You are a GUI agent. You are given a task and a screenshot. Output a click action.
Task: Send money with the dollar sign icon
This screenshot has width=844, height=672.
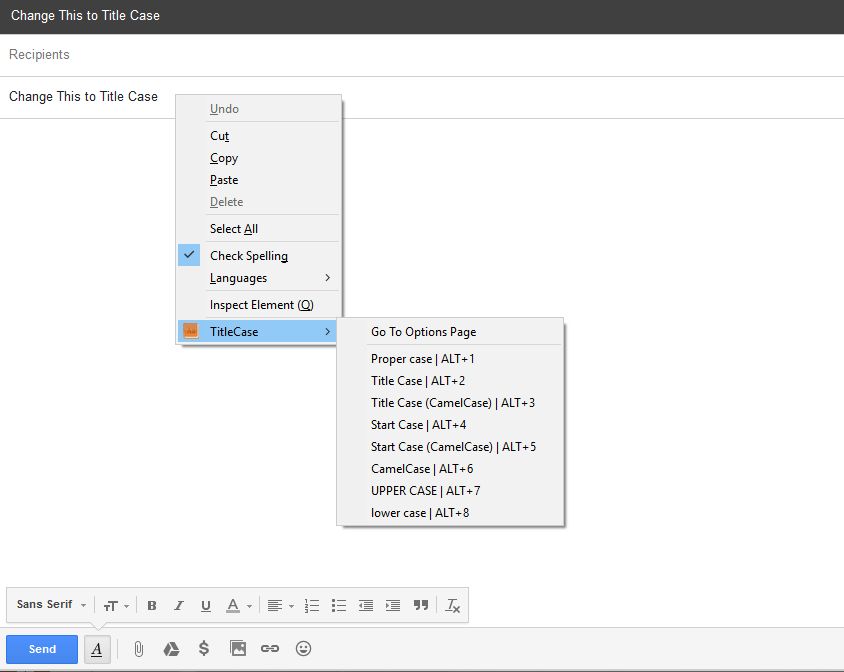(204, 648)
